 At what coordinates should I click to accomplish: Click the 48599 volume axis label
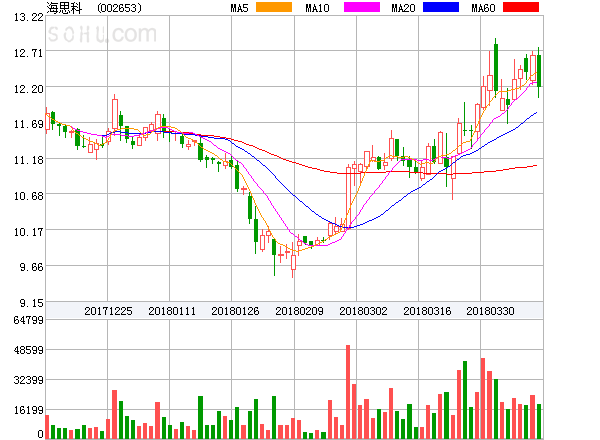(x=29, y=350)
